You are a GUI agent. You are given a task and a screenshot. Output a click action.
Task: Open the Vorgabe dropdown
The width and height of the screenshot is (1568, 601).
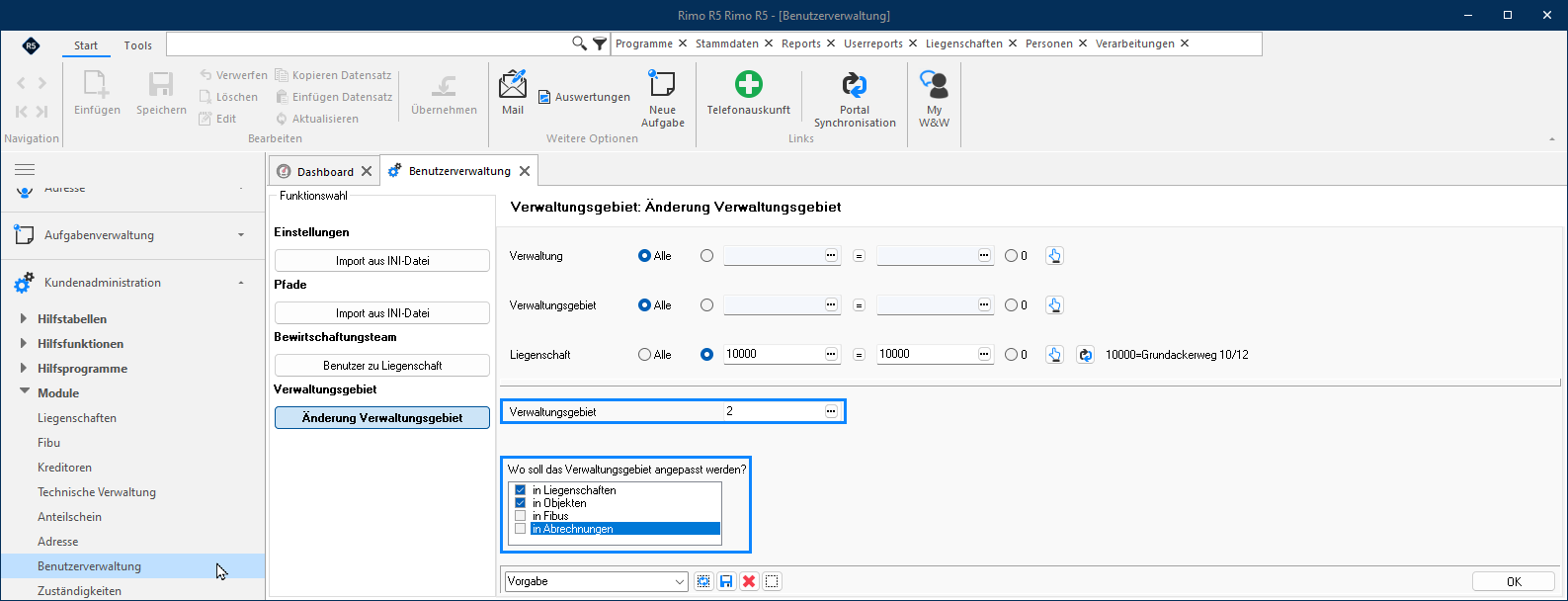[x=680, y=581]
